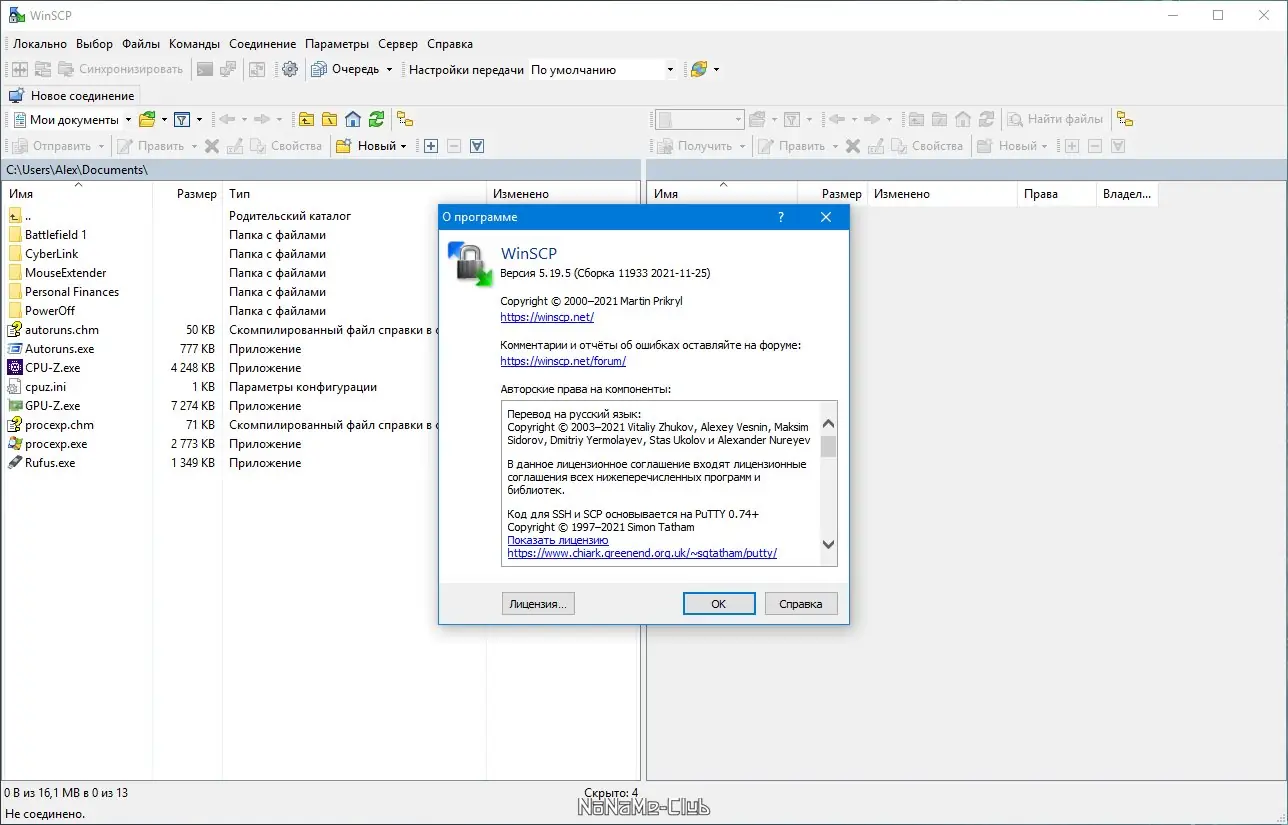
Task: Click the license text scrollbar thumb
Action: pos(828,446)
